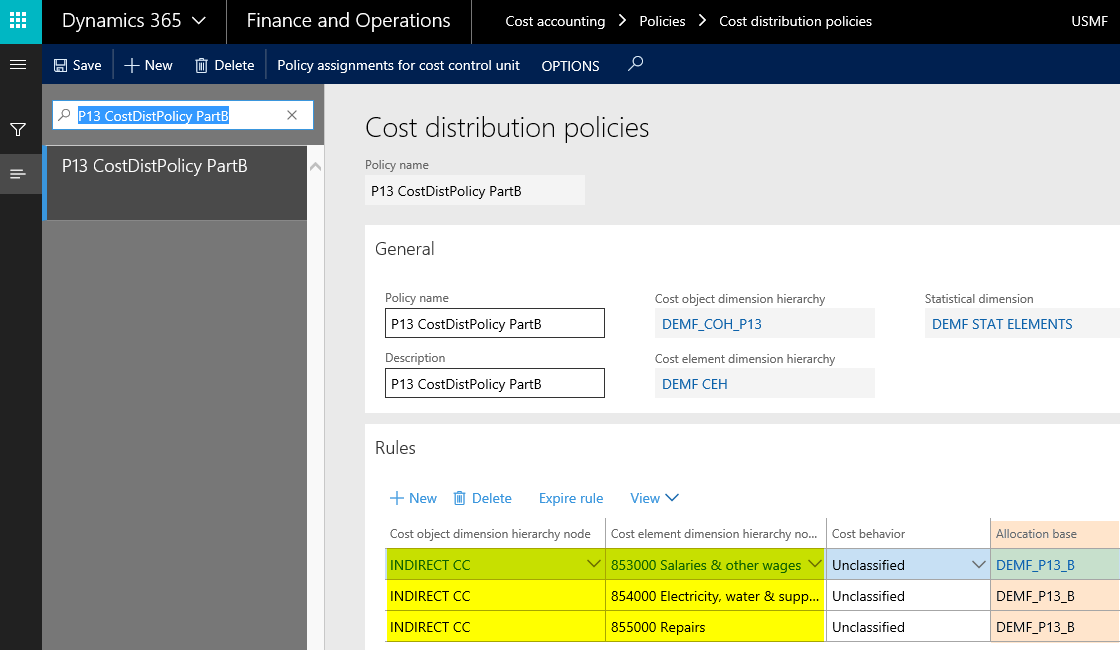This screenshot has height=650, width=1120.
Task: Expand the hamburger navigation menu
Action: 17,65
